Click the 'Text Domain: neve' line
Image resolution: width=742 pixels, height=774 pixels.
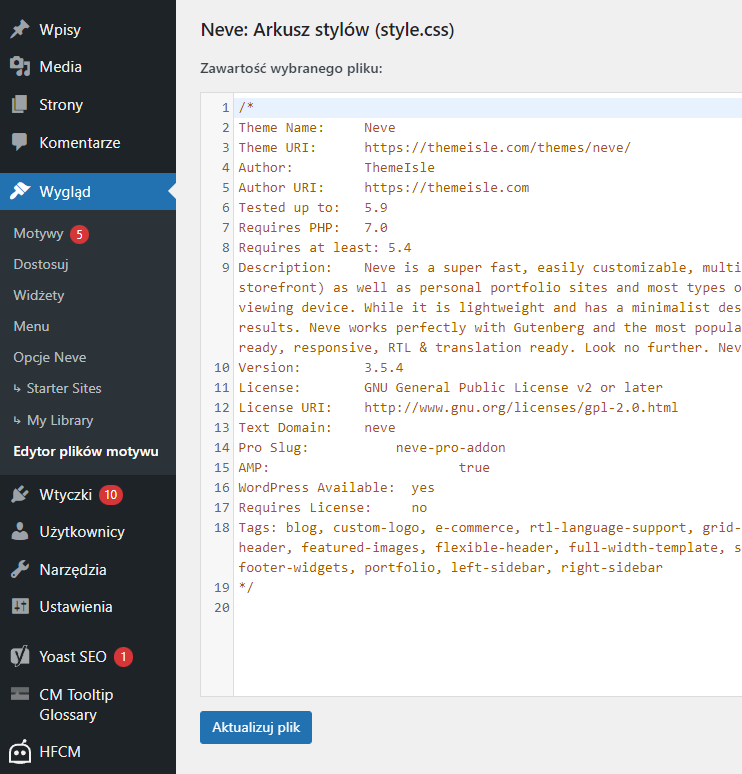317,427
